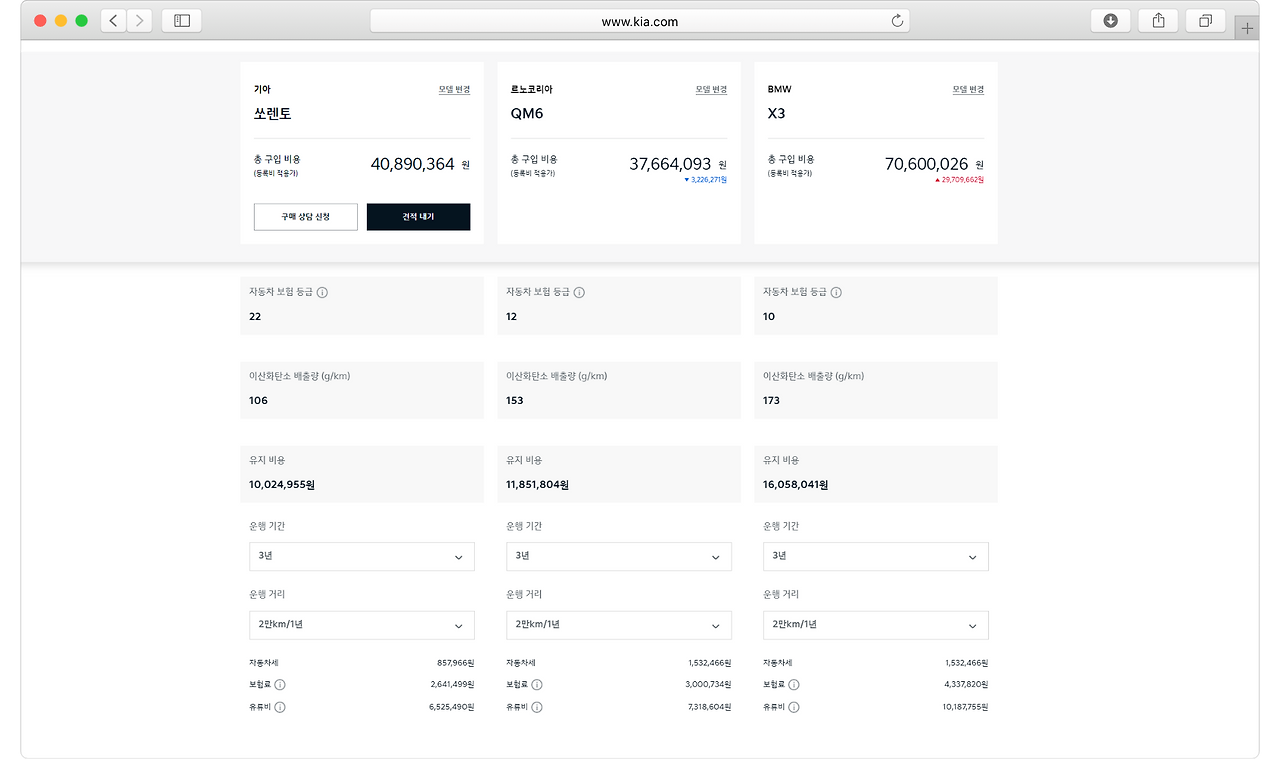Image resolution: width=1280 pixels, height=759 pixels.
Task: Click maintenance cost 10,024,955원
Action: [x=282, y=485]
